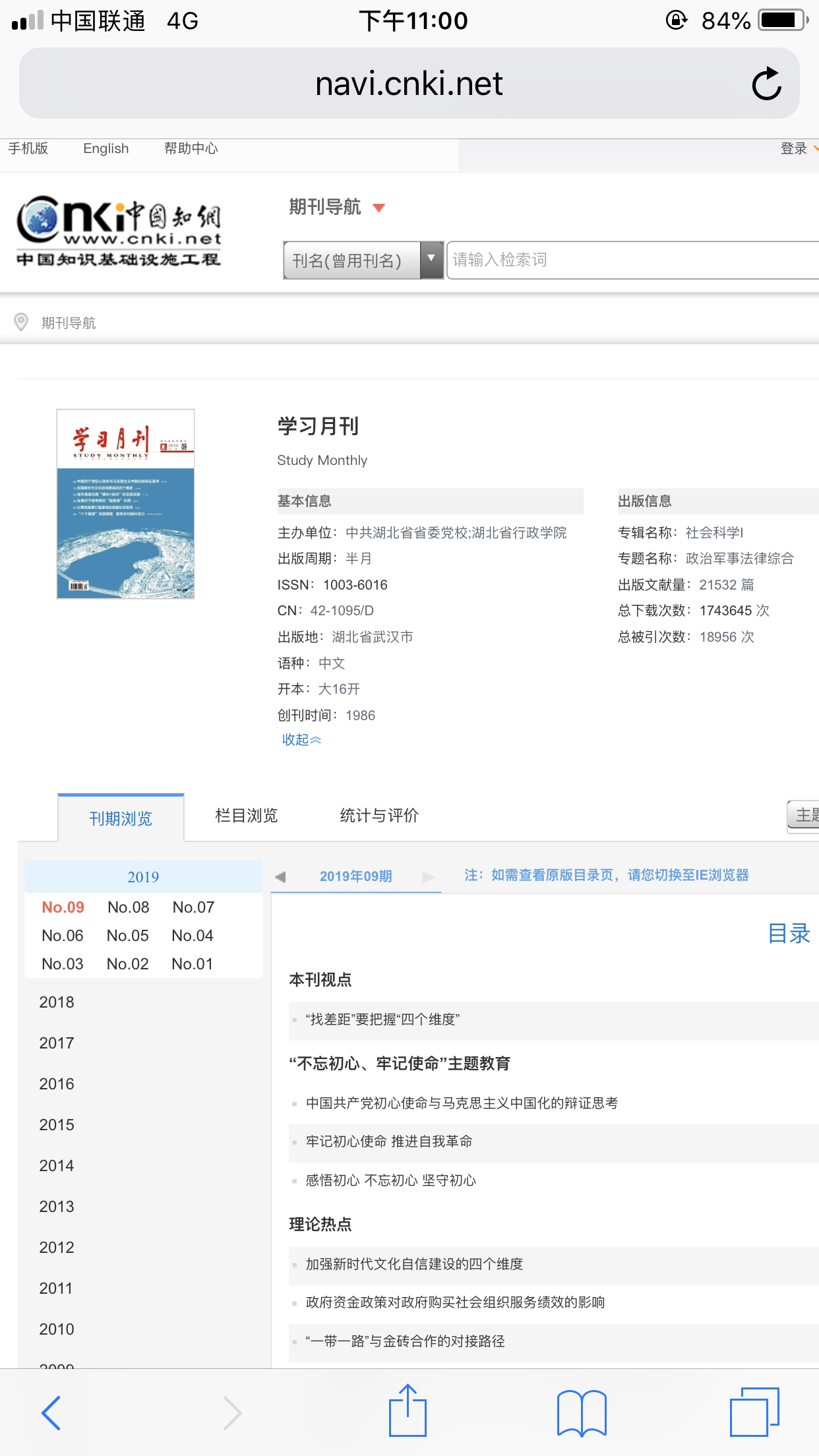Viewport: 819px width, 1456px height.
Task: Expand the 2017 year in issue list
Action: coord(57,1043)
